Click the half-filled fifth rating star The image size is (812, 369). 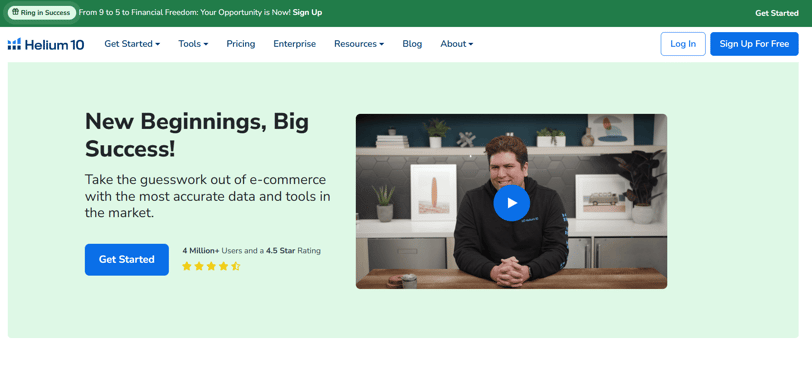click(x=236, y=267)
